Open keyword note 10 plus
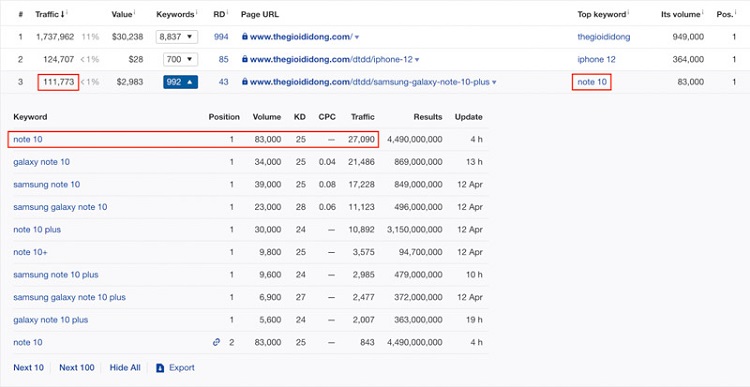 [x=37, y=230]
